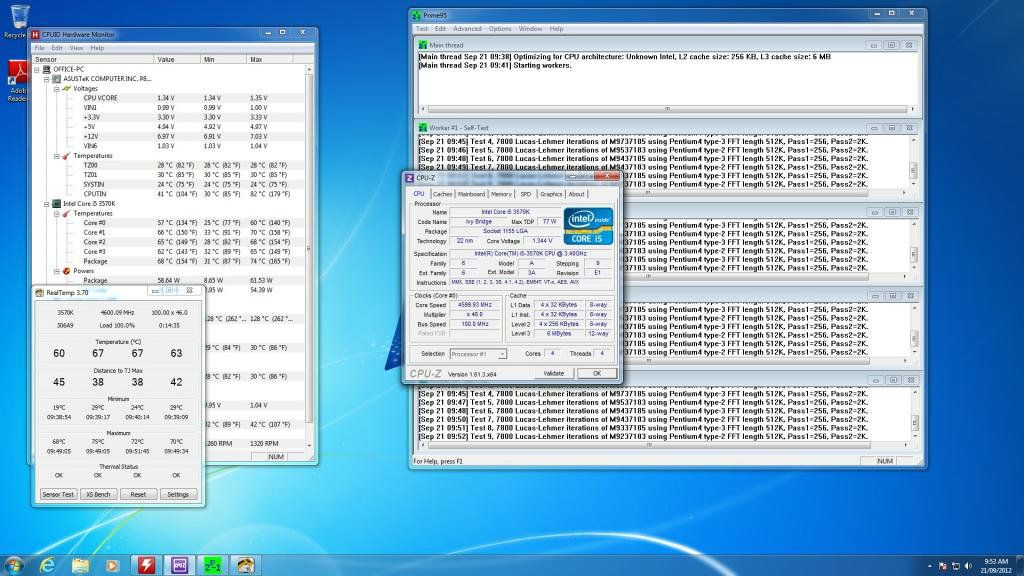Screen dimensions: 1024x576
Task: Open RealTemp Settings button
Action: pos(178,494)
